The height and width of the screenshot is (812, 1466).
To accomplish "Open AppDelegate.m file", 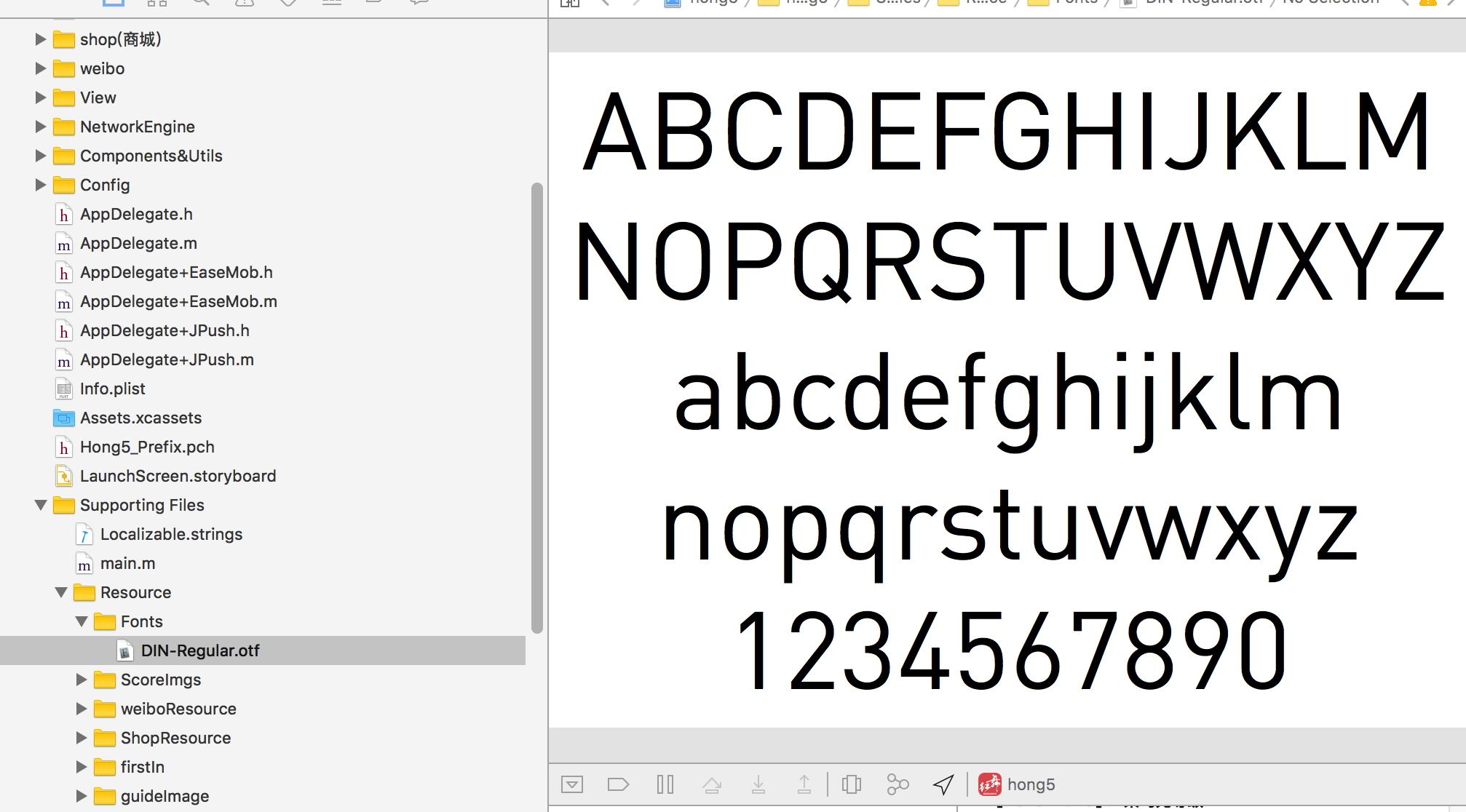I will 138,243.
